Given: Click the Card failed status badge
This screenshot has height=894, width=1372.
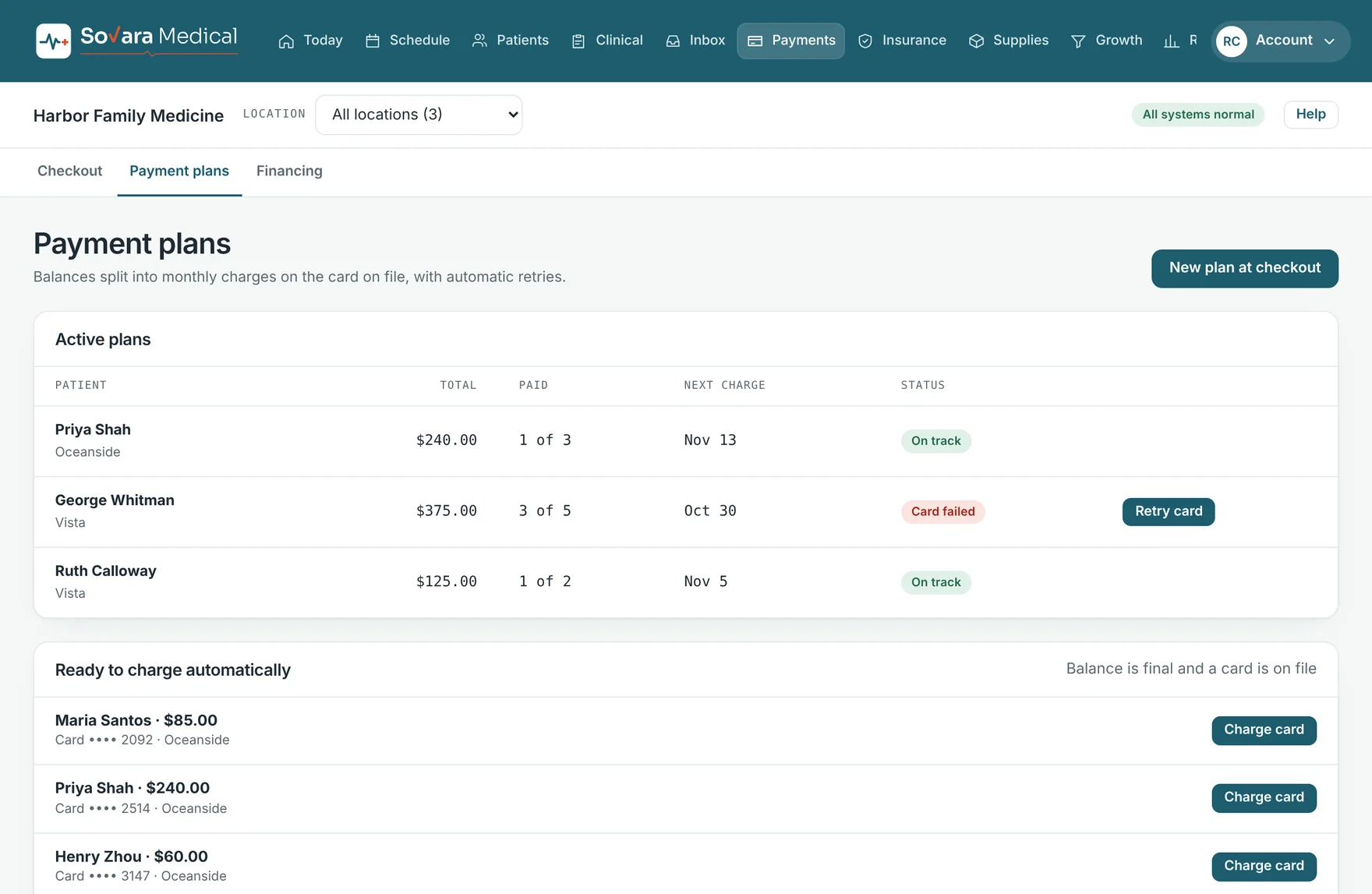Looking at the screenshot, I should (943, 511).
